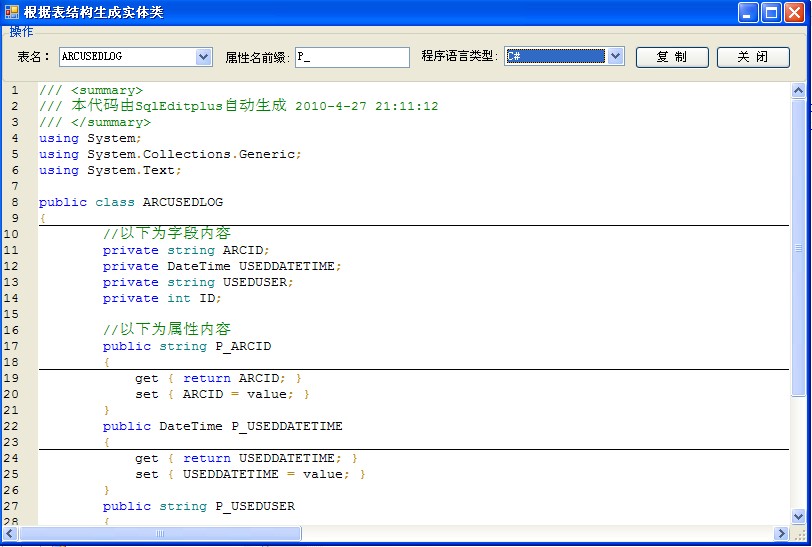Click the comment '//以下为属性内容'
Screen dimensions: 812x547
pos(167,329)
